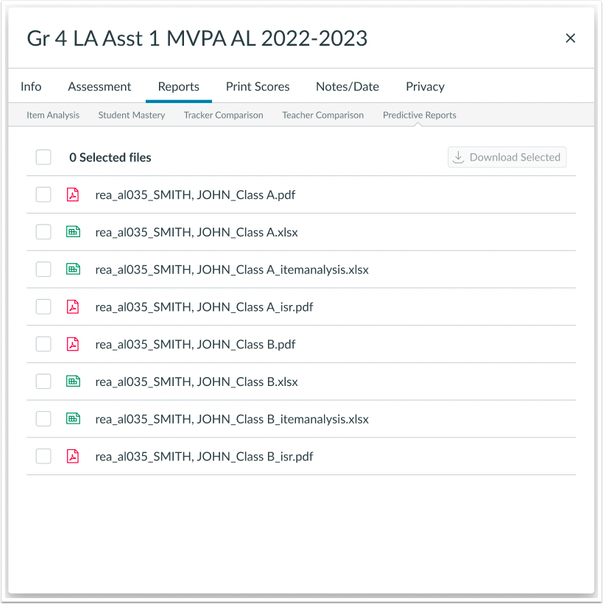
Task: Click PDF icon for Class B.pdf
Action: (72, 344)
